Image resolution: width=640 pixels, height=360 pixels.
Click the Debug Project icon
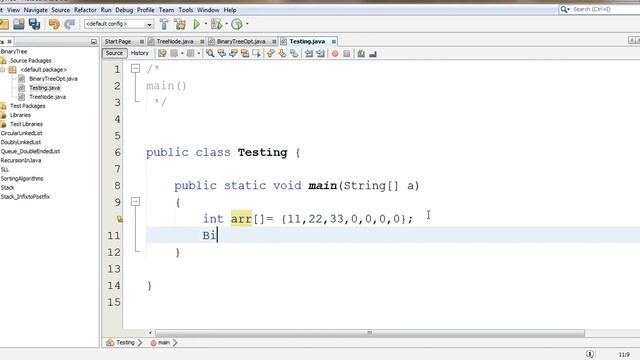[216, 24]
